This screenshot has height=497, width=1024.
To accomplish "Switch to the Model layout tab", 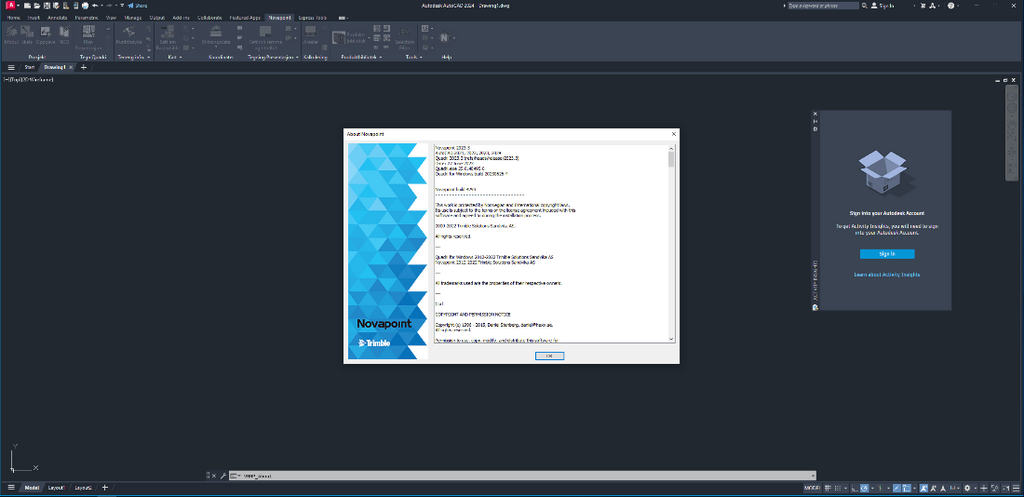I will coord(31,488).
